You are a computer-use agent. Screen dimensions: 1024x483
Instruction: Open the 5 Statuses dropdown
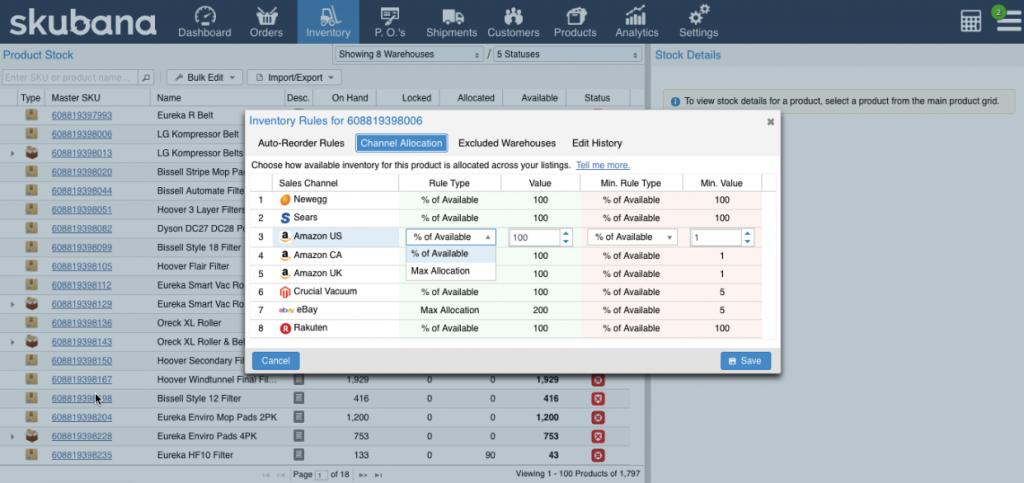(568, 55)
